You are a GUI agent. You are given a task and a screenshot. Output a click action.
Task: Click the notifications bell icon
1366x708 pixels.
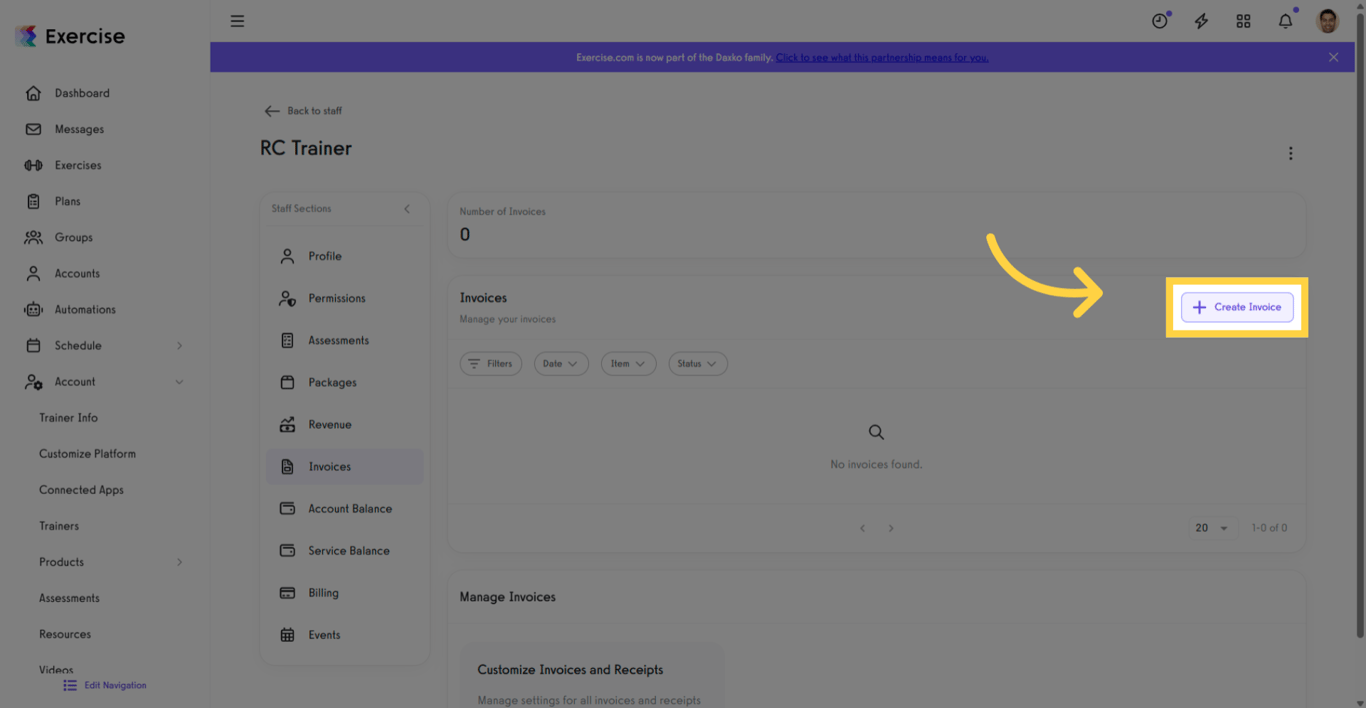(x=1285, y=20)
